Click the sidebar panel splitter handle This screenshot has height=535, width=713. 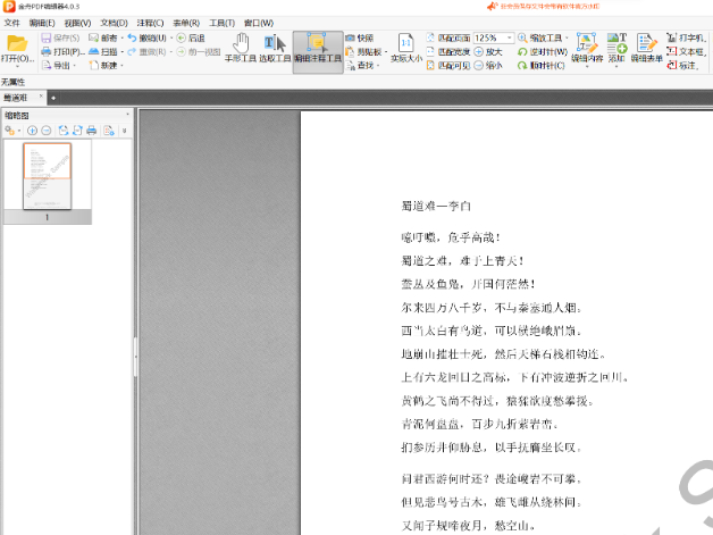click(135, 357)
